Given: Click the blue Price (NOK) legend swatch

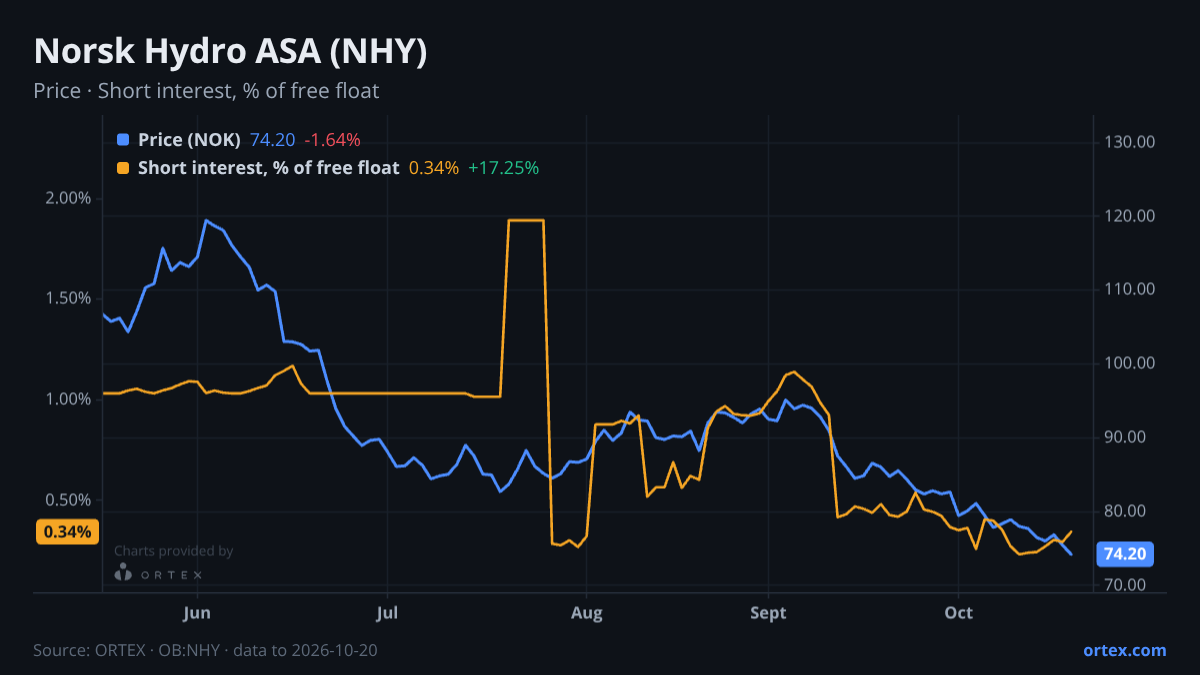Looking at the screenshot, I should click(x=123, y=140).
